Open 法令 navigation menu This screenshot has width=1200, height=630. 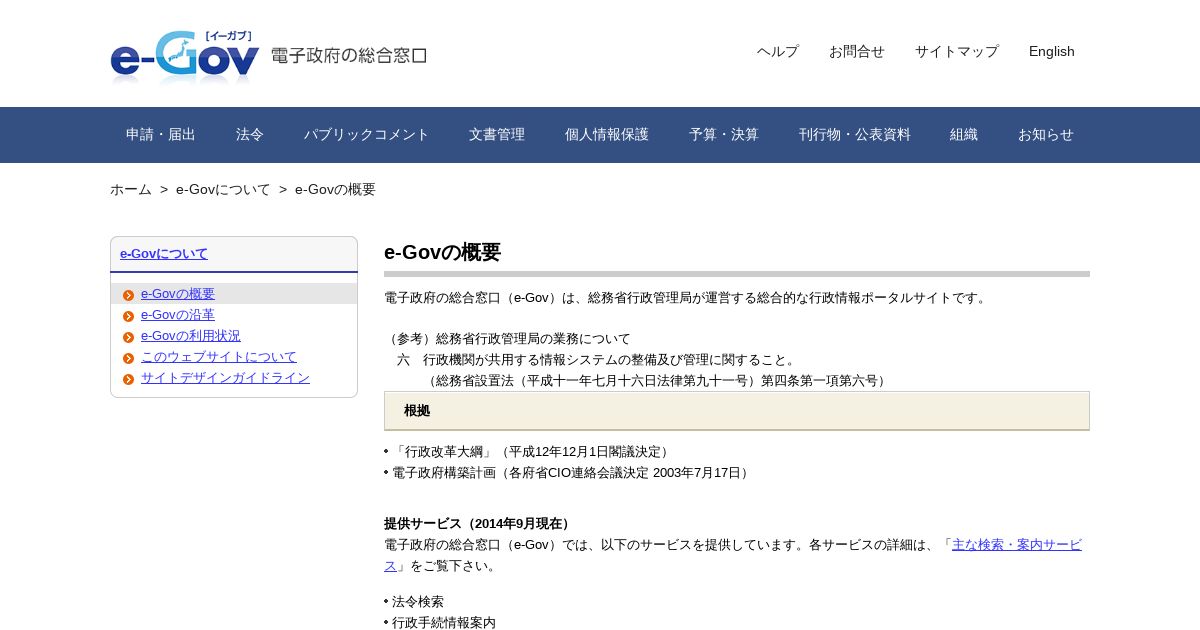(250, 134)
